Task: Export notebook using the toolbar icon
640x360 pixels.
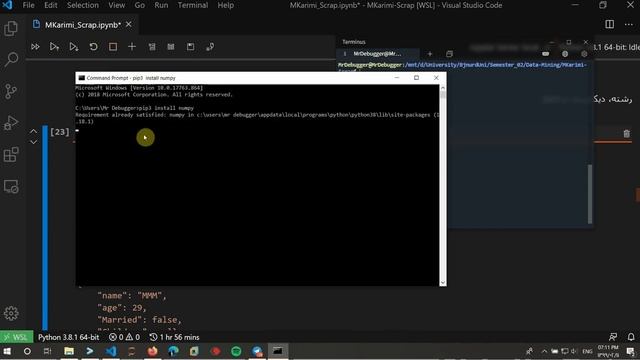Action: [210, 47]
